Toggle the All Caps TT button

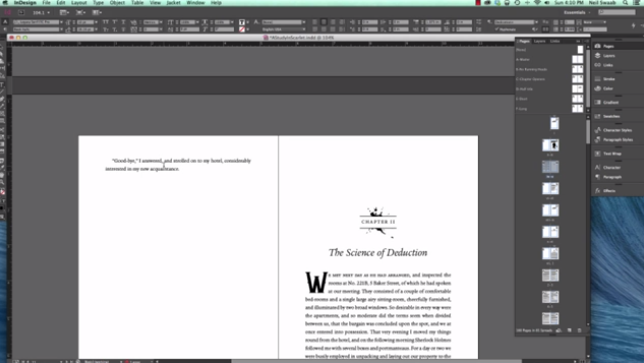coord(106,22)
